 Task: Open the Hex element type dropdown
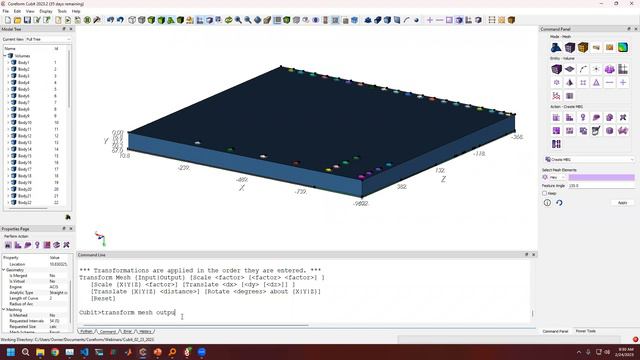tap(557, 177)
